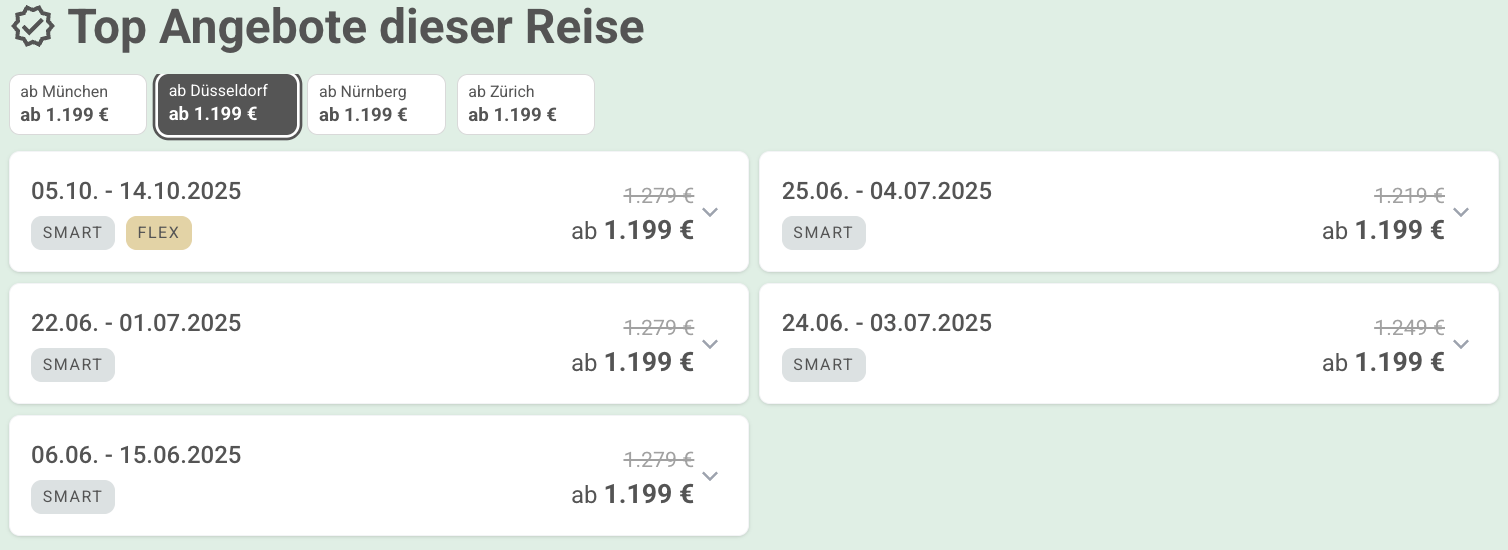Select the ab München departure tab
Image resolution: width=1508 pixels, height=550 pixels.
78,104
